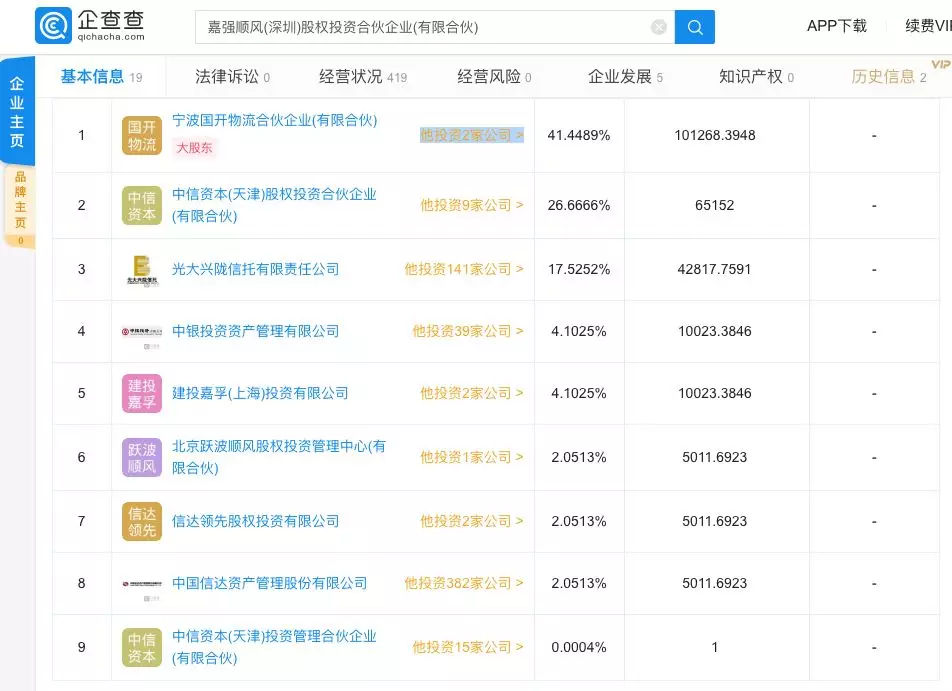The width and height of the screenshot is (952, 691).
Task: Open 光大兴陇信托有限责任公司 link
Action: point(255,269)
